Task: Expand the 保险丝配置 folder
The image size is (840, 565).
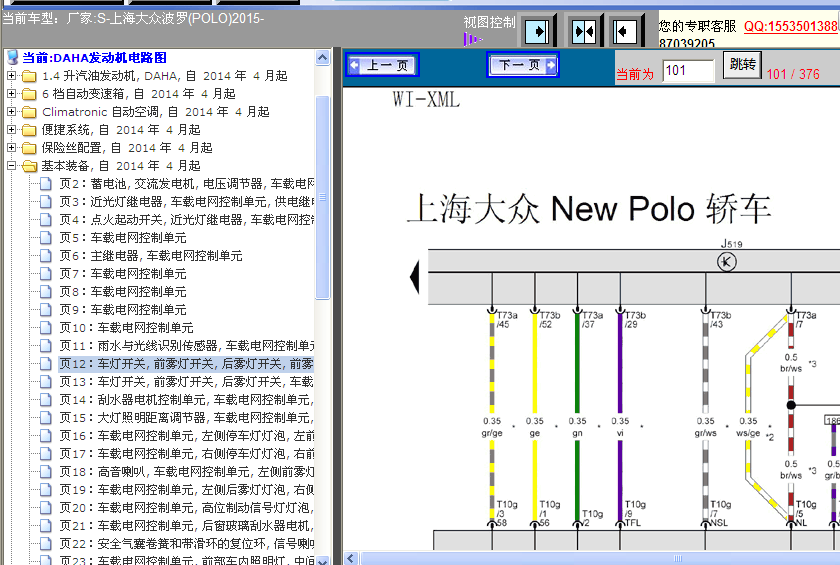Action: click(11, 147)
